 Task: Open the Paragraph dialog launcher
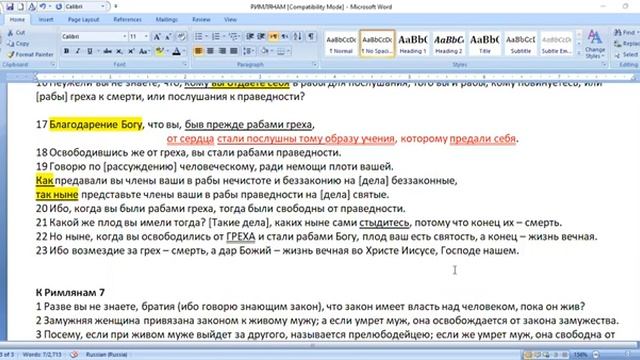315,64
